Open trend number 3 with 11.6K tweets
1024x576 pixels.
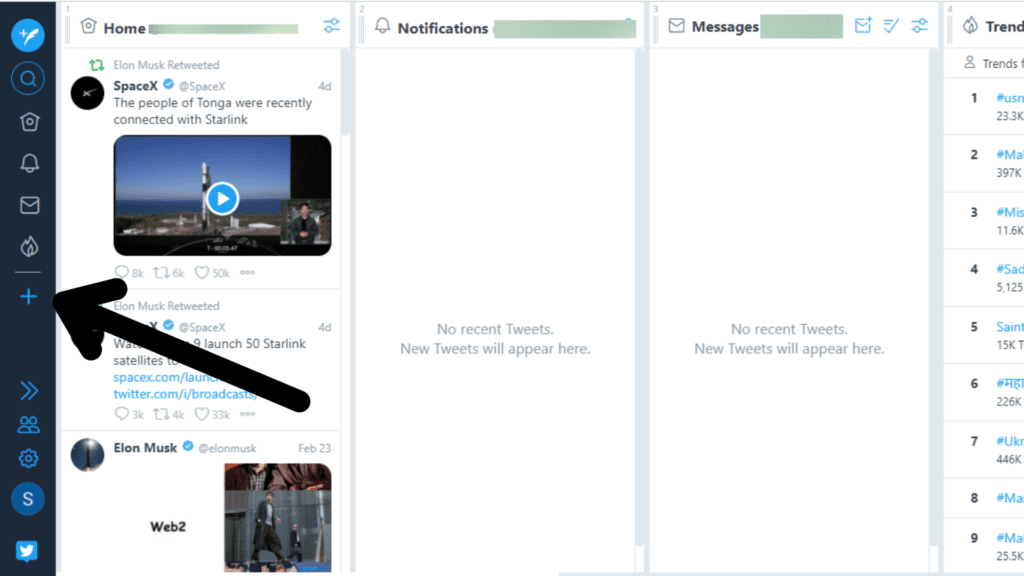click(1010, 212)
